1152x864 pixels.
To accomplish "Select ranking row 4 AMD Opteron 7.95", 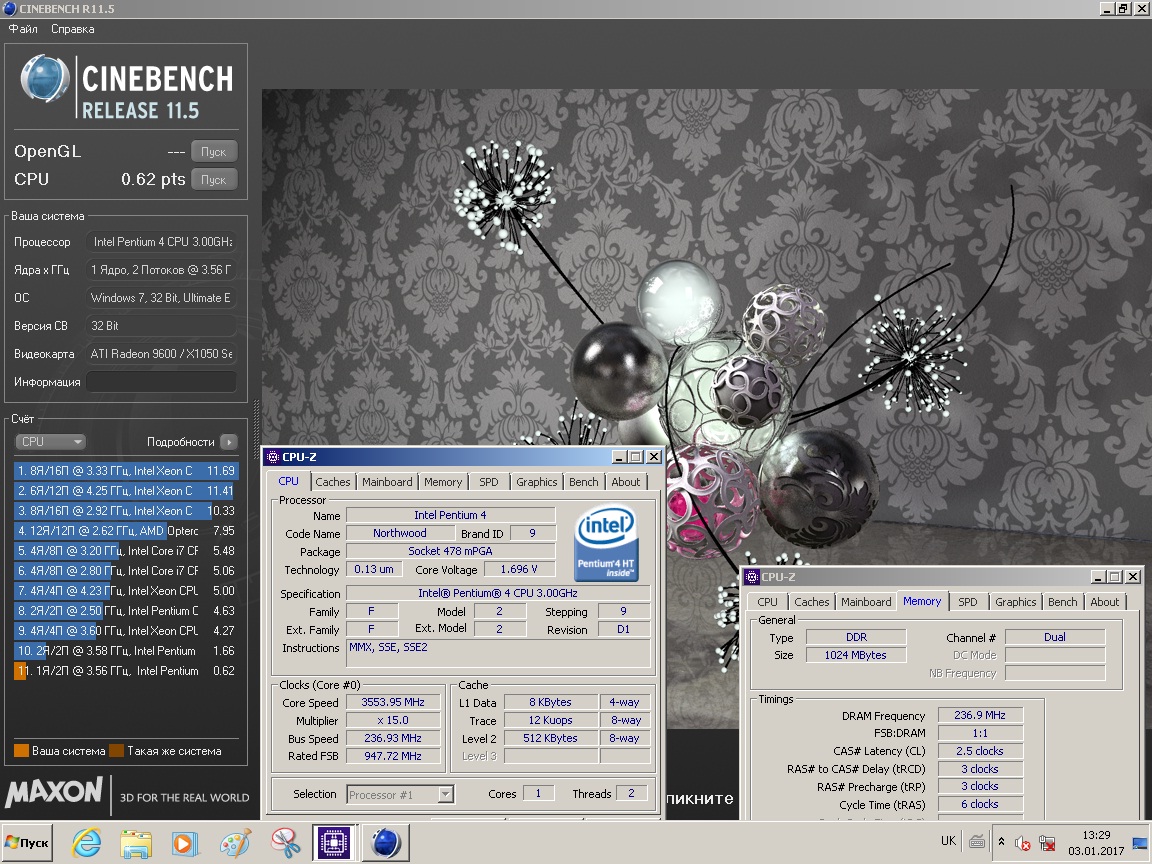I will (126, 530).
